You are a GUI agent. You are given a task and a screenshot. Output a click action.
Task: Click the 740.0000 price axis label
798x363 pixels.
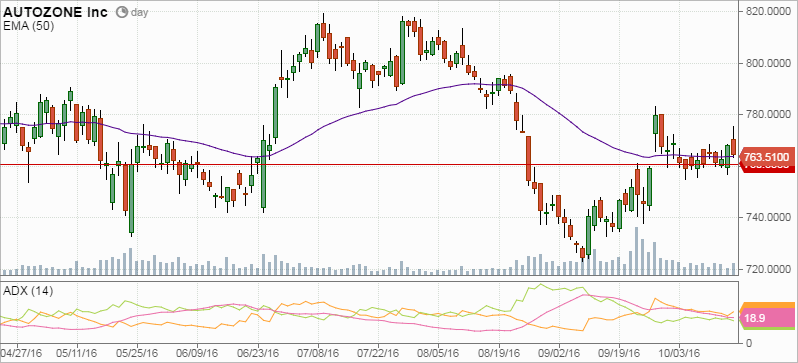768,217
